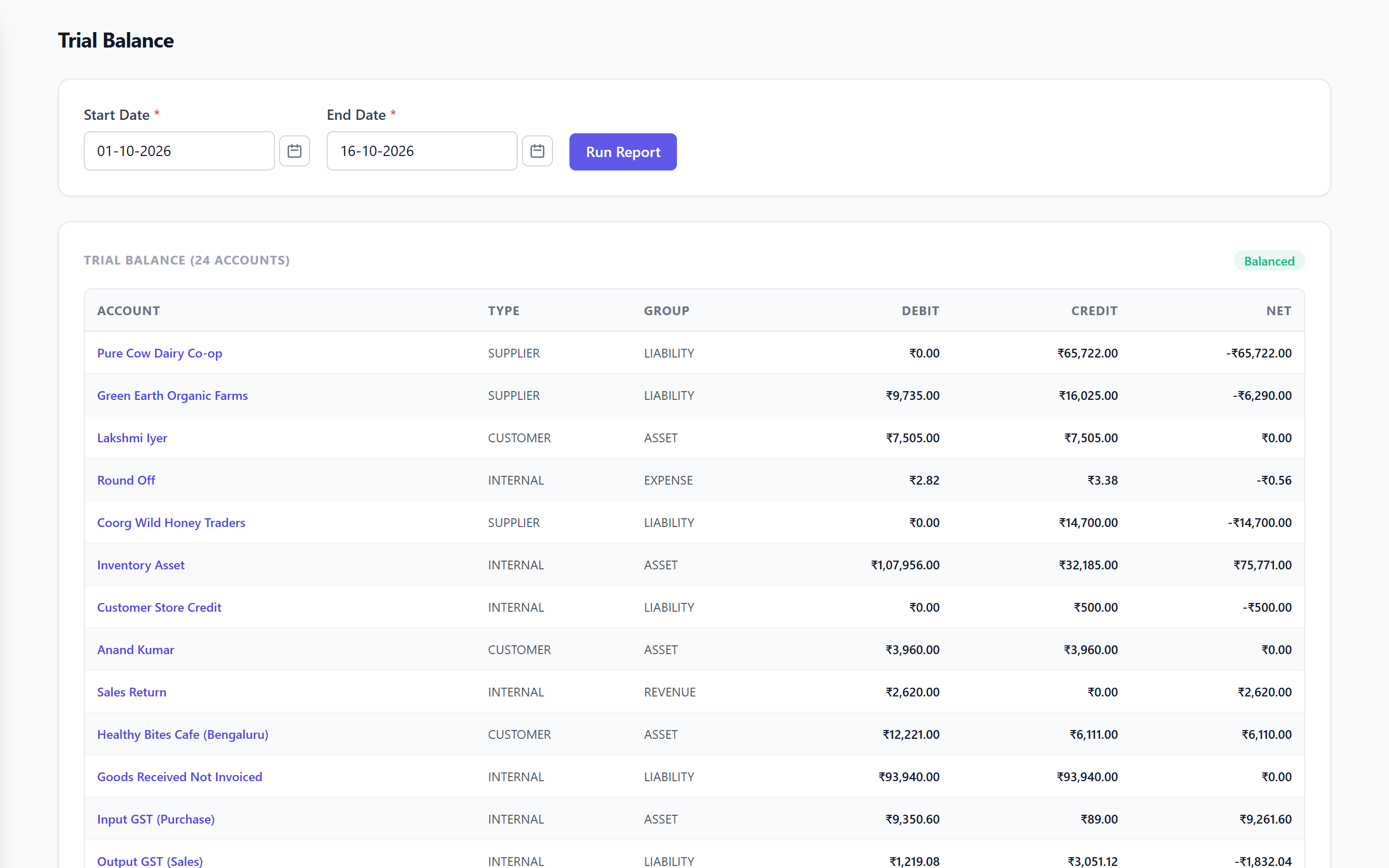Select the -₹500.00 net of Customer Store Credit
The image size is (1389, 868).
(1268, 608)
